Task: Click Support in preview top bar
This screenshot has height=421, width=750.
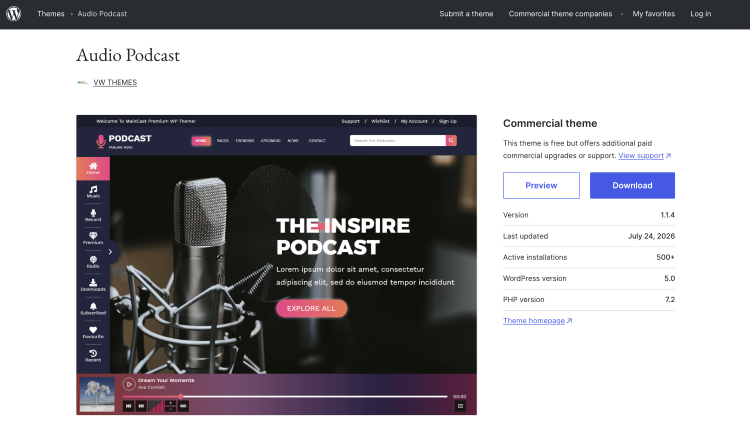Action: pos(351,122)
